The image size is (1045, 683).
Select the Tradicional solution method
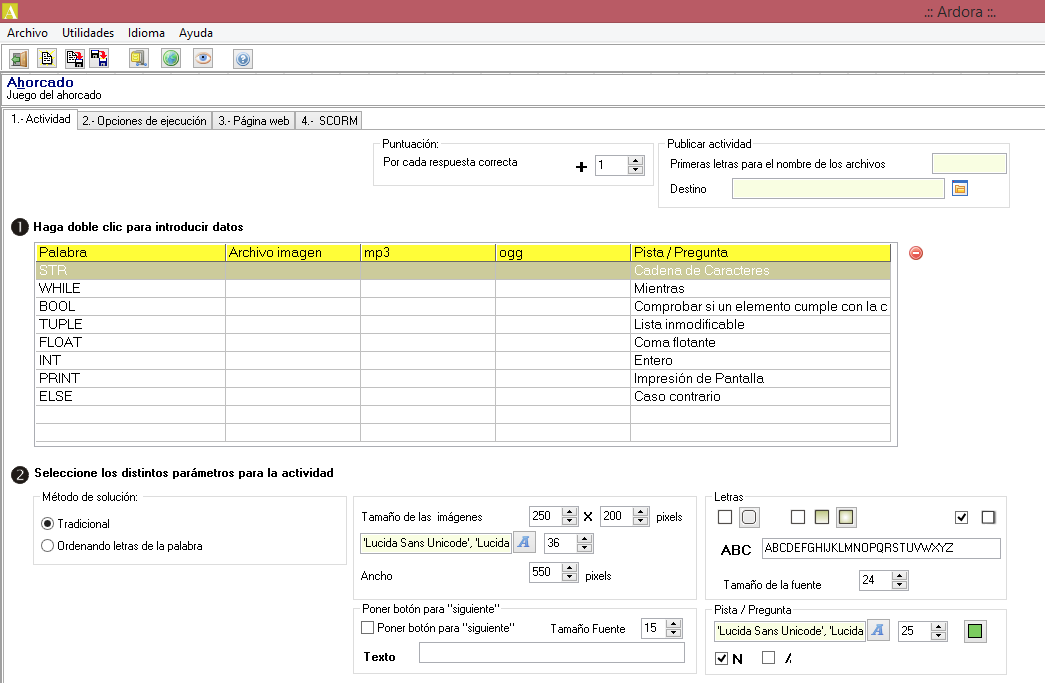point(47,524)
